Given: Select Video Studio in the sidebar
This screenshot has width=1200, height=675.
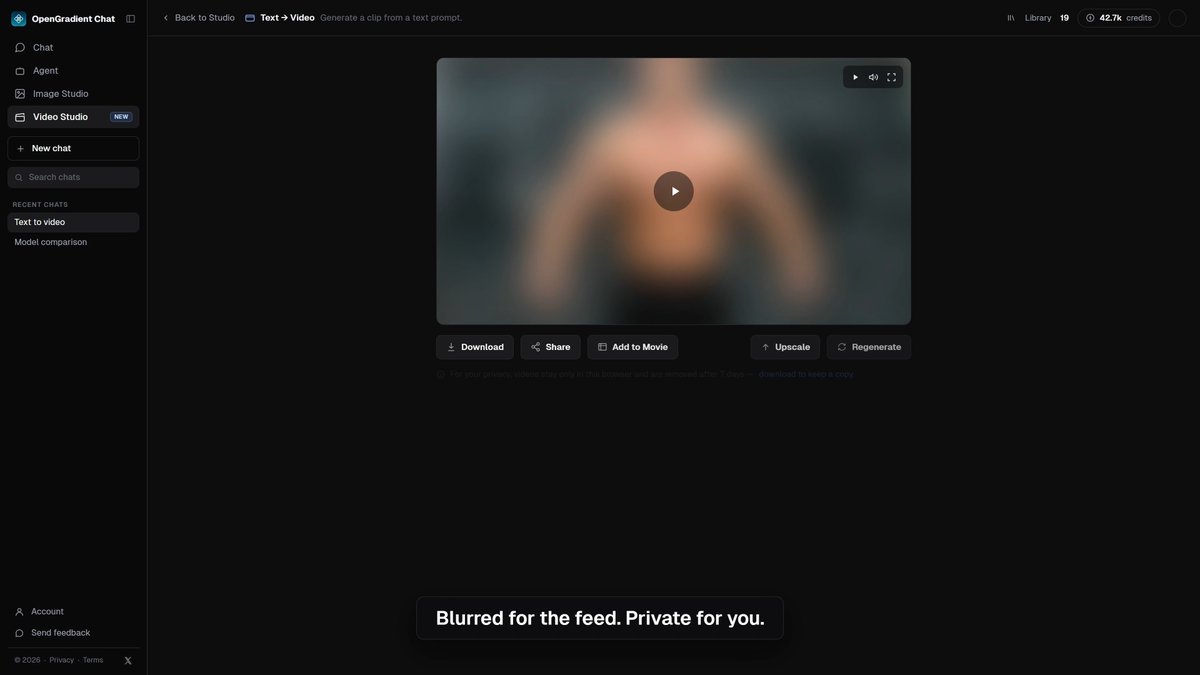Looking at the screenshot, I should click(73, 117).
